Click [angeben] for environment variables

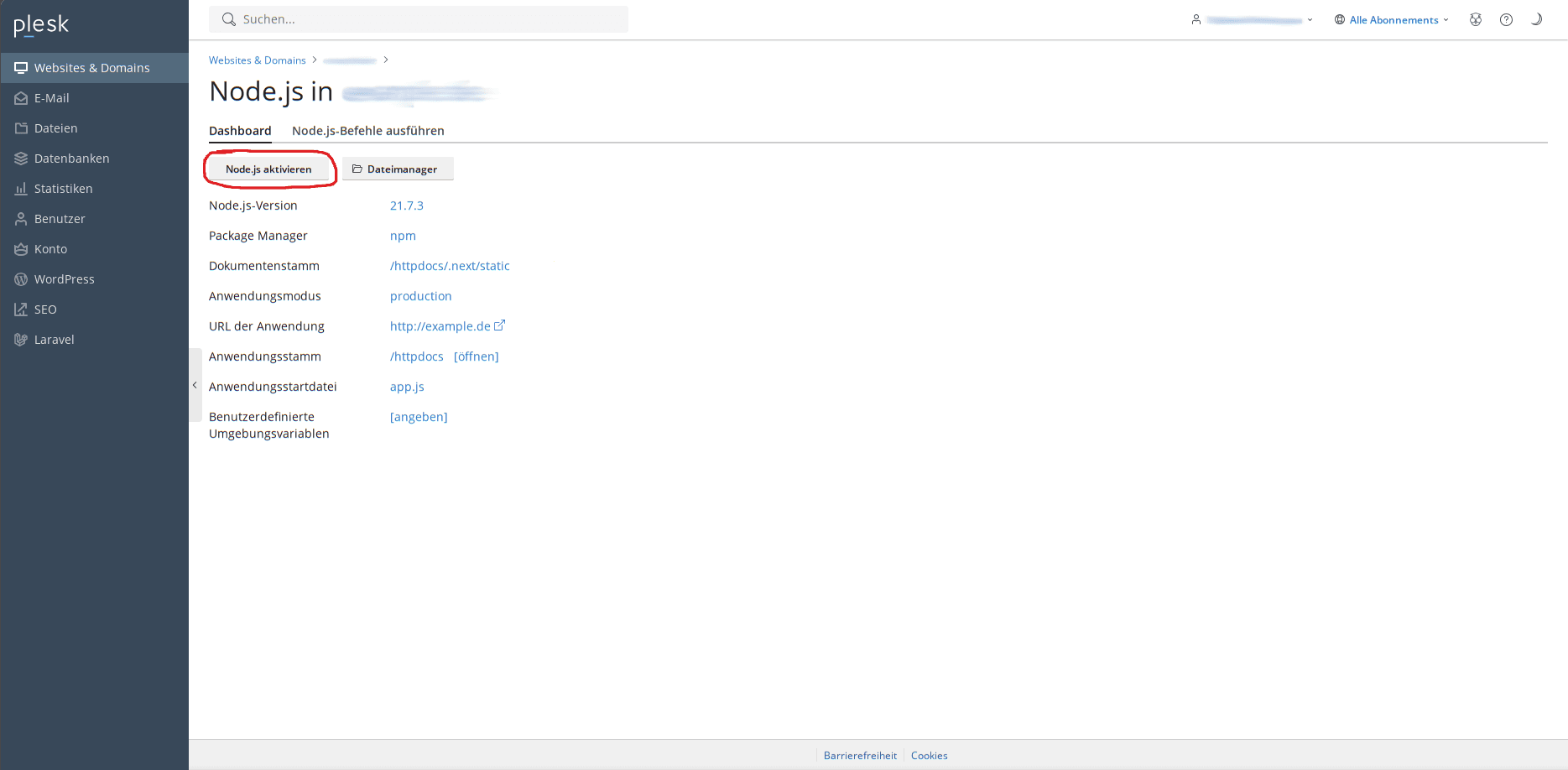pyautogui.click(x=419, y=417)
